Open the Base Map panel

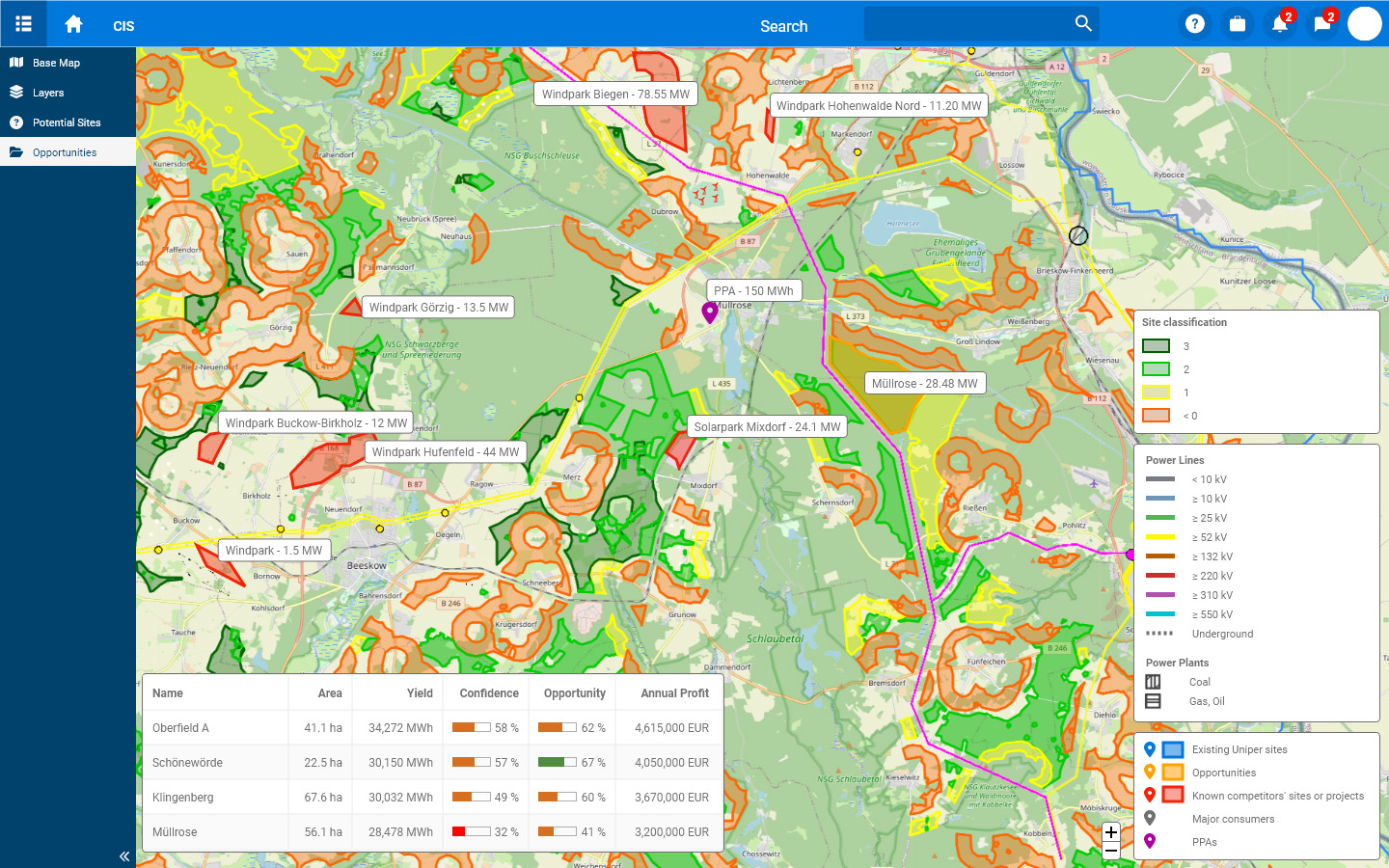coord(58,62)
